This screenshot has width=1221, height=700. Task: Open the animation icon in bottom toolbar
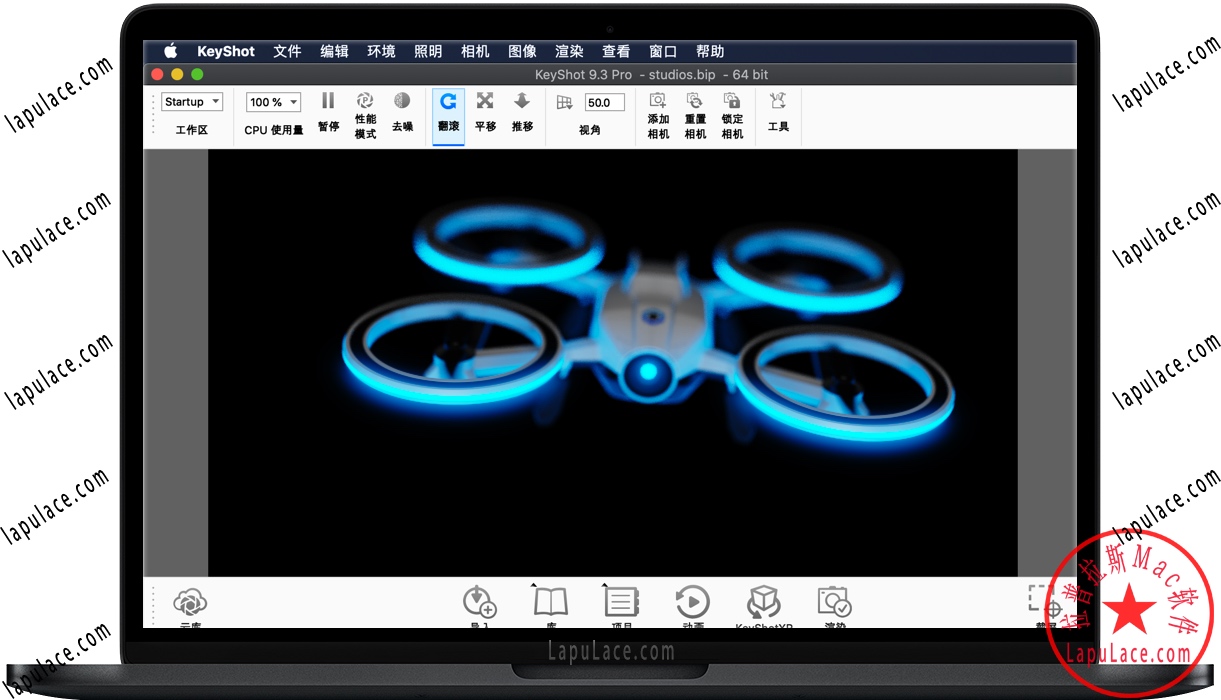(x=692, y=602)
